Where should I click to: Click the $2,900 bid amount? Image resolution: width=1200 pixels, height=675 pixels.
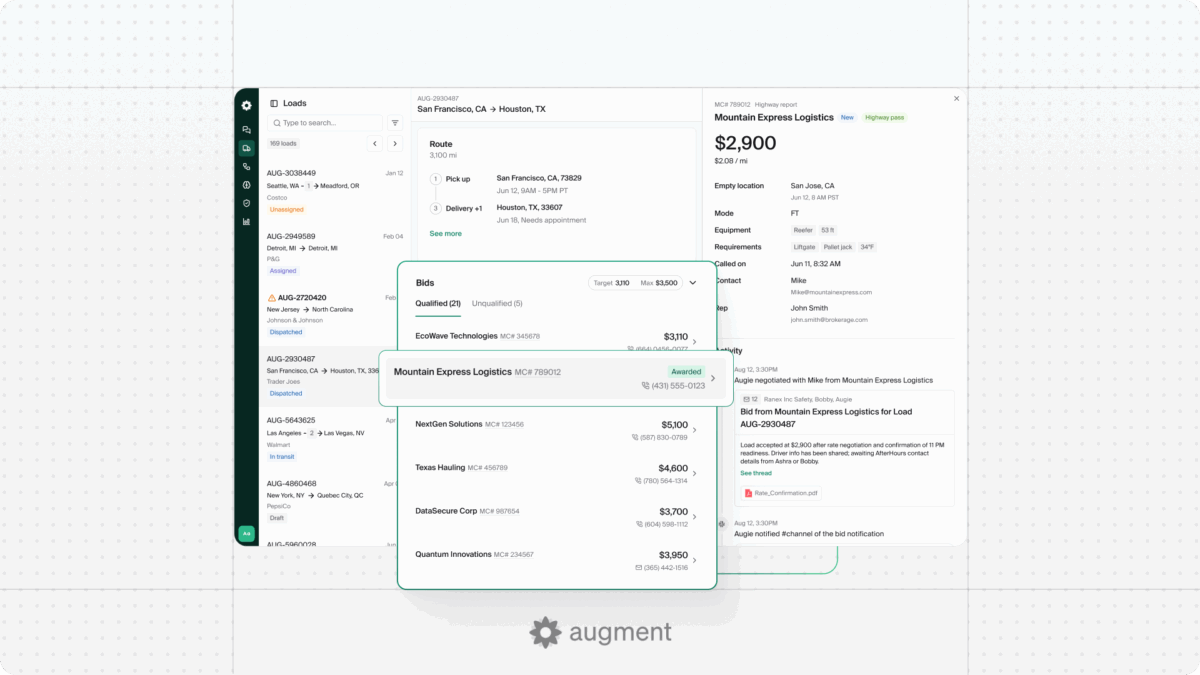(x=745, y=143)
